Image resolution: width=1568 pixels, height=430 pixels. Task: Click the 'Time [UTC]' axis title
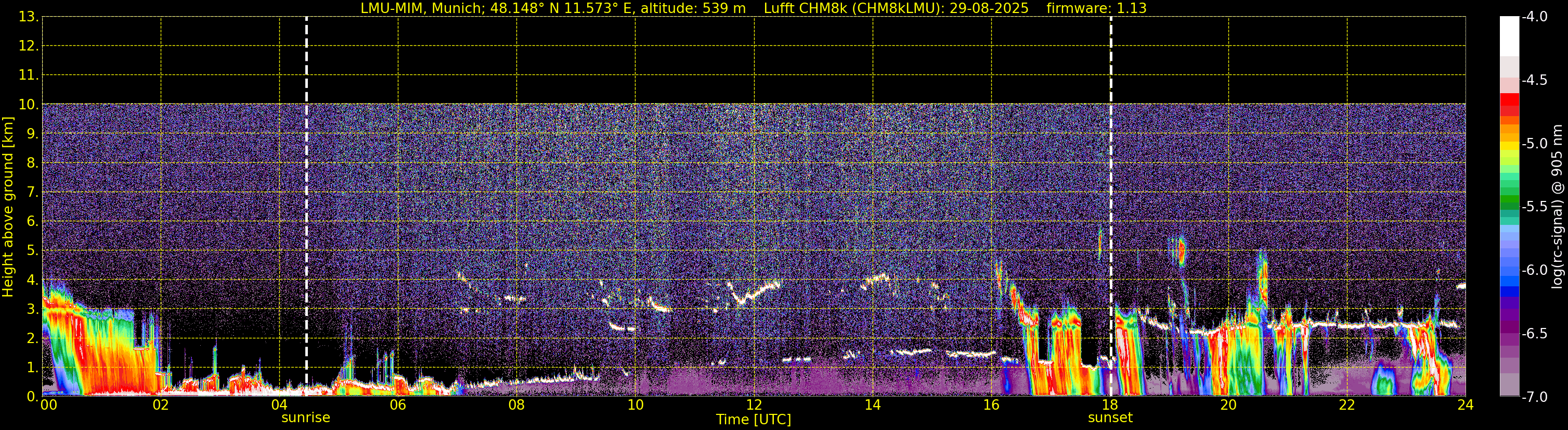tap(754, 420)
